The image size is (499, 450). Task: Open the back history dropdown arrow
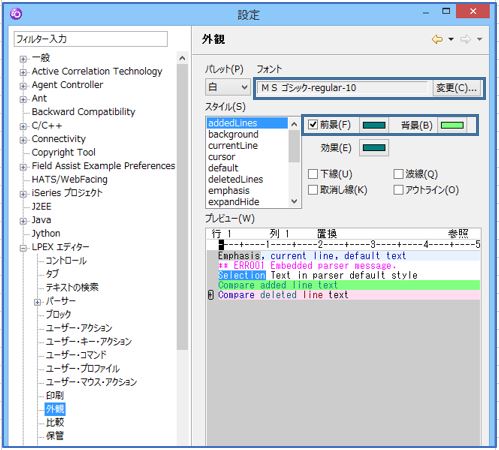pyautogui.click(x=451, y=39)
